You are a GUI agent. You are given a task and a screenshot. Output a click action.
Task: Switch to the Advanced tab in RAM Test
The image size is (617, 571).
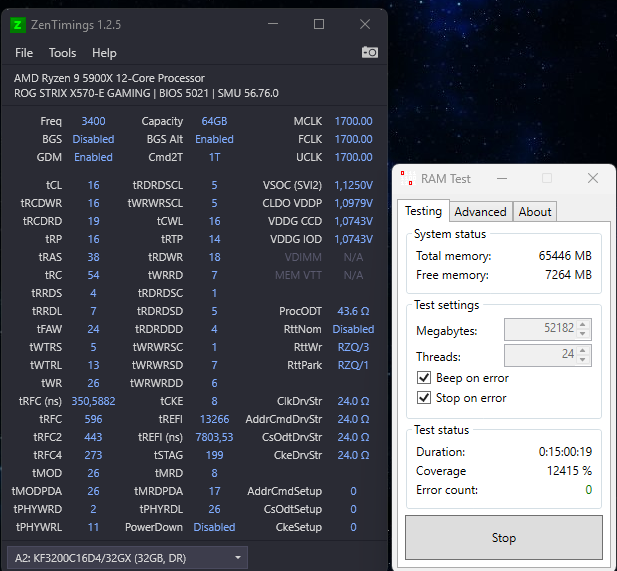(480, 212)
